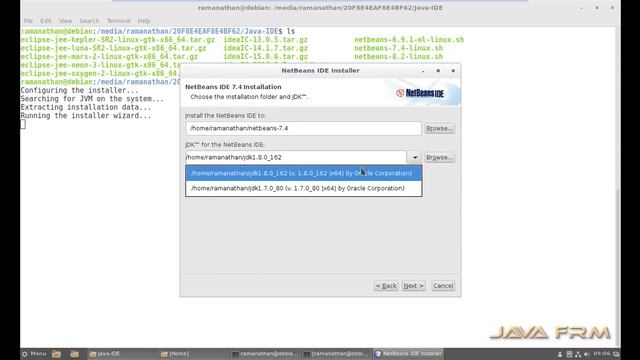Go Back in the installer wizard
The image size is (640, 360).
click(x=386, y=286)
